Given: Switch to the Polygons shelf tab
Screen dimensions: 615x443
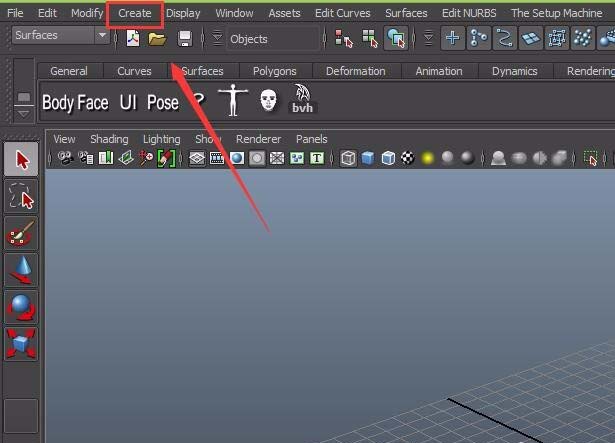Looking at the screenshot, I should [x=275, y=71].
